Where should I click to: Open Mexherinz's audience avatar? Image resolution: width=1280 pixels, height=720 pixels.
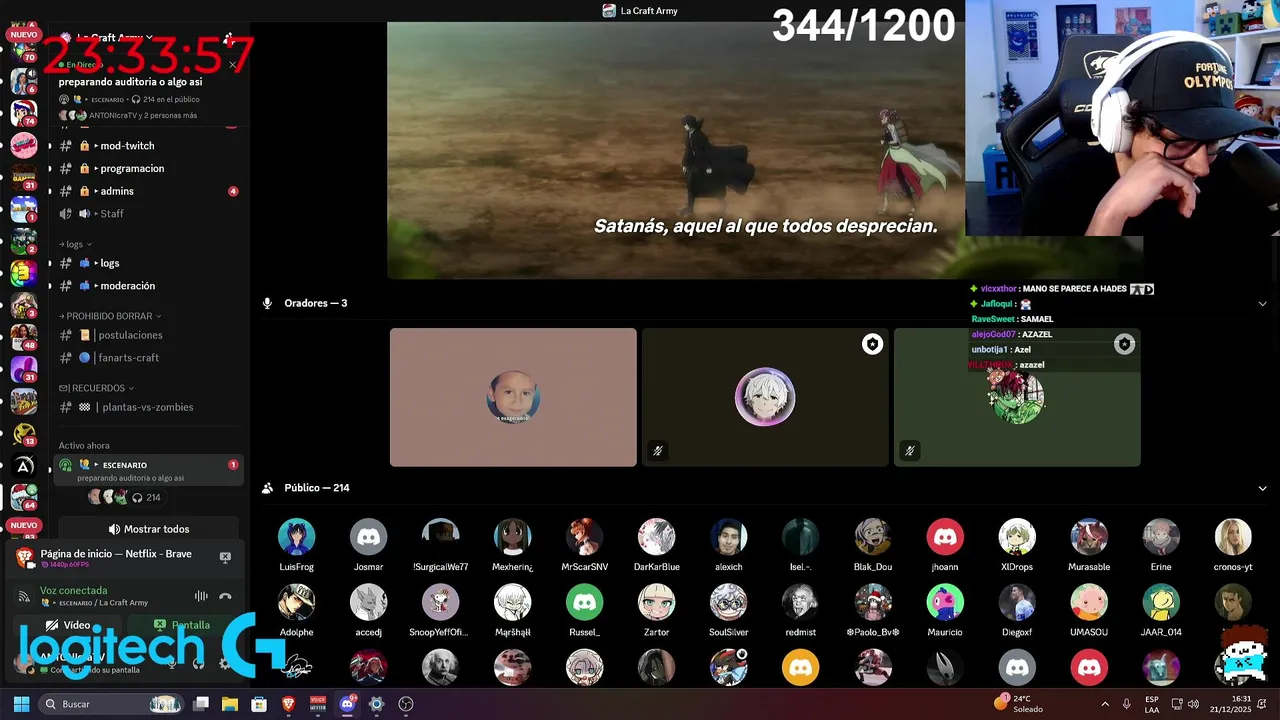click(512, 537)
